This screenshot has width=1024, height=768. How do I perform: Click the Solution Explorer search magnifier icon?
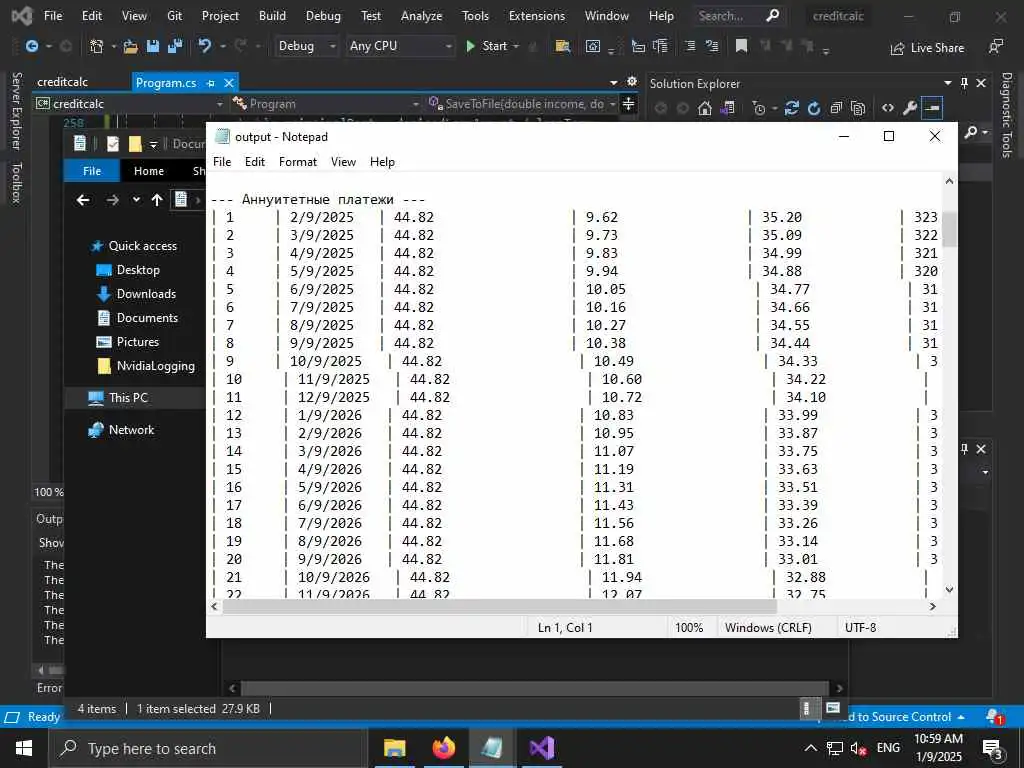(x=970, y=133)
